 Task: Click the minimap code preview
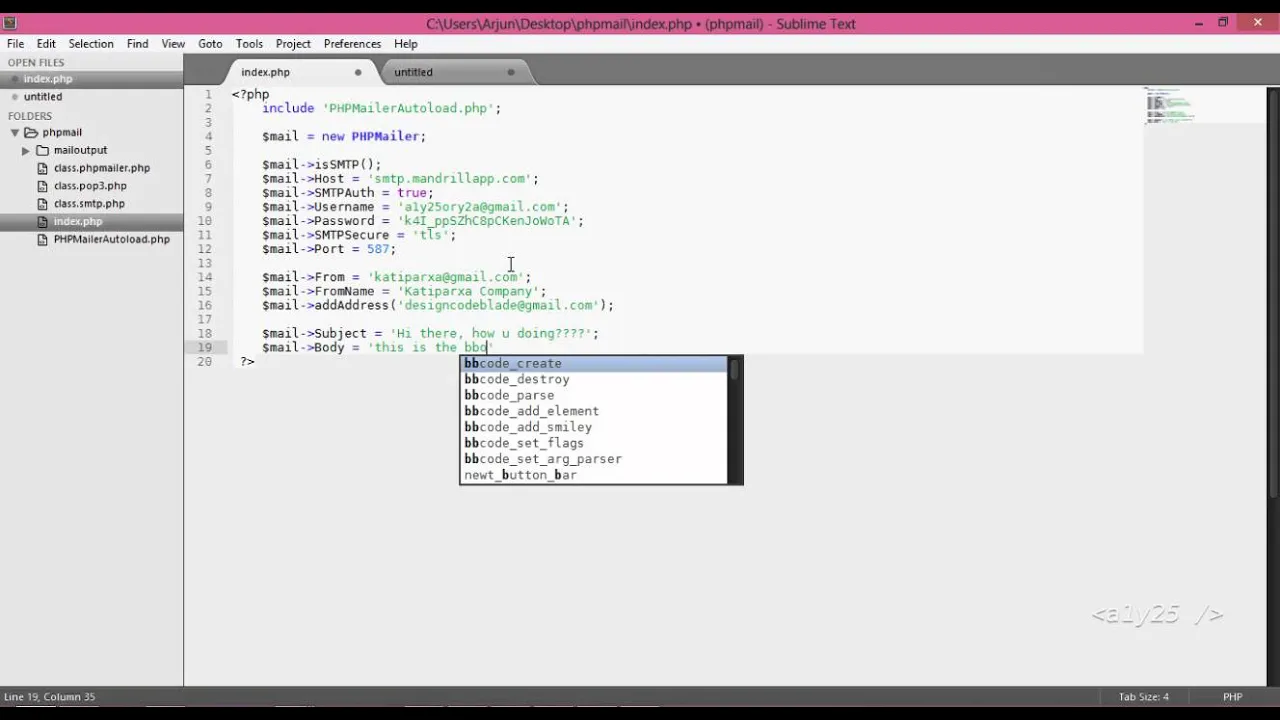click(1168, 105)
